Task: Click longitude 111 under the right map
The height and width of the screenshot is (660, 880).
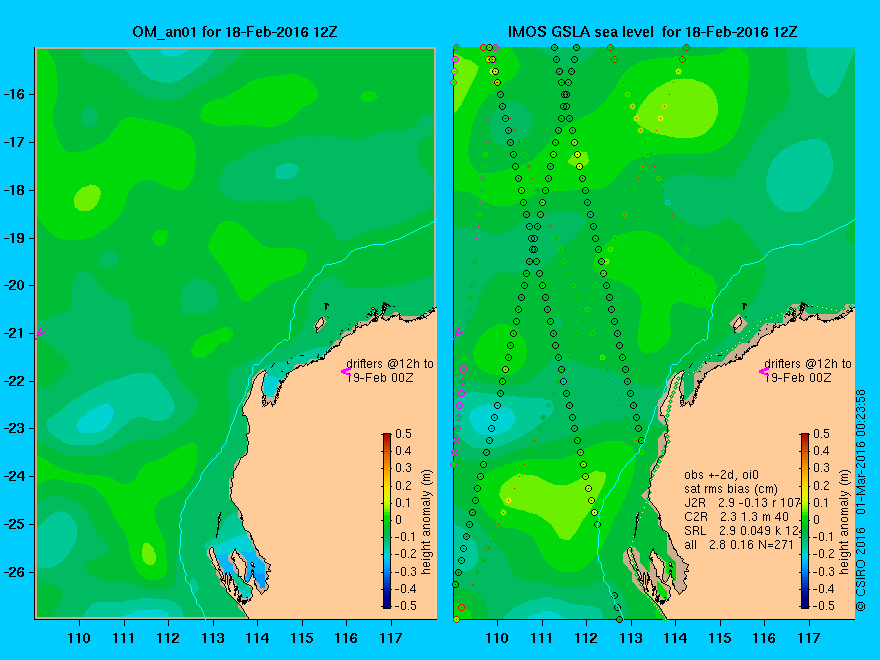Action: point(542,638)
